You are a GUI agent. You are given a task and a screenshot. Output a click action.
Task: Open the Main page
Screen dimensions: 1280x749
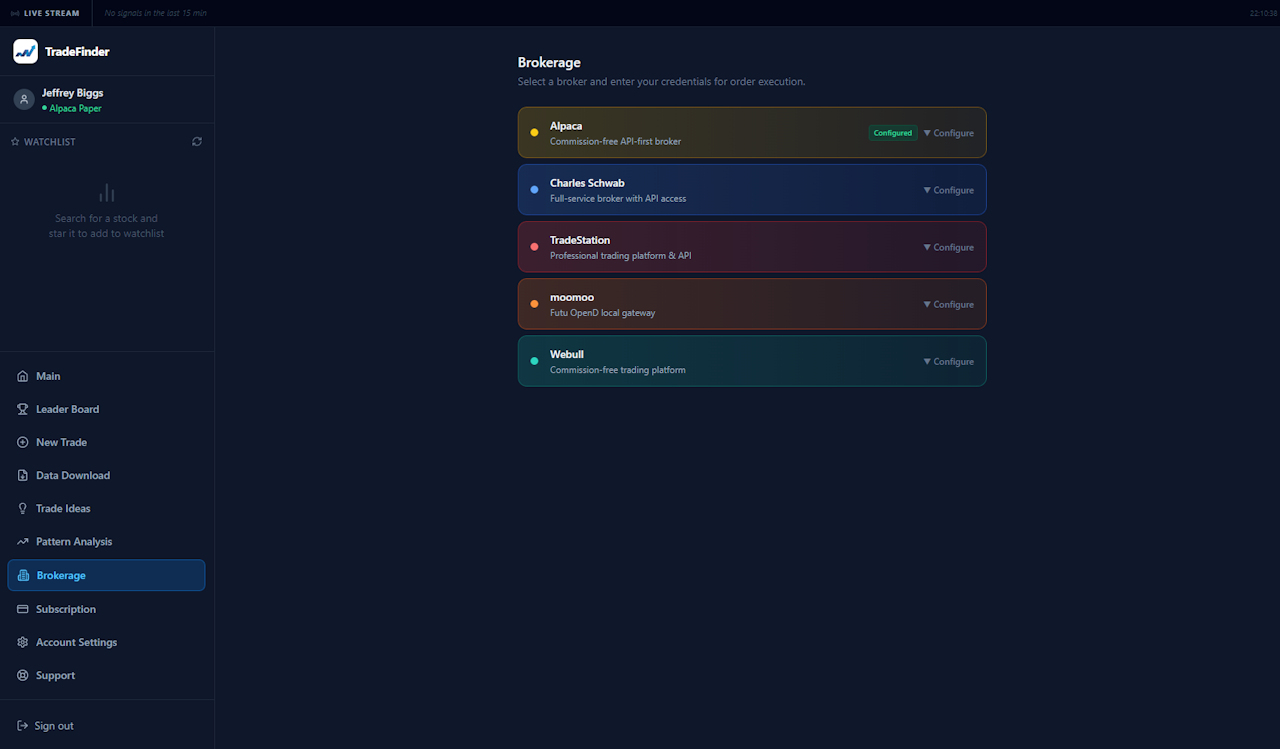pos(106,376)
